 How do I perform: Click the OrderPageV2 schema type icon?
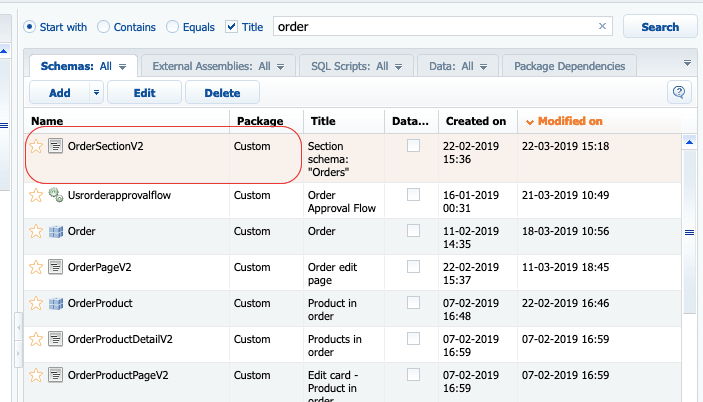(56, 267)
